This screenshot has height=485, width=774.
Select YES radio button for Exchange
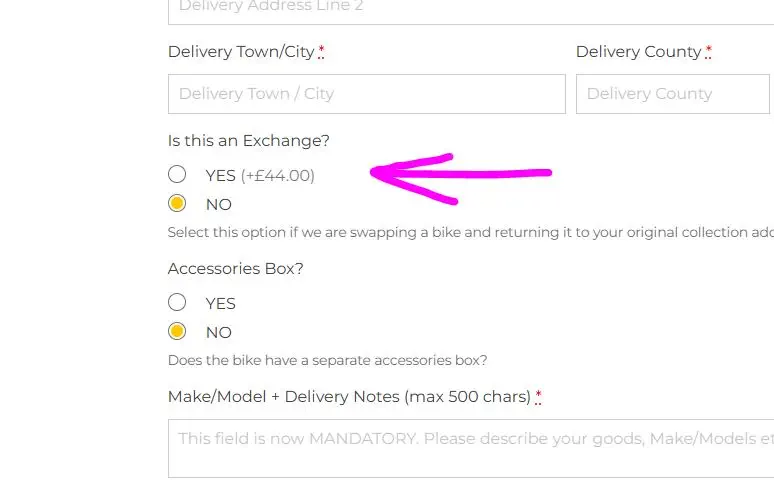pos(178,174)
